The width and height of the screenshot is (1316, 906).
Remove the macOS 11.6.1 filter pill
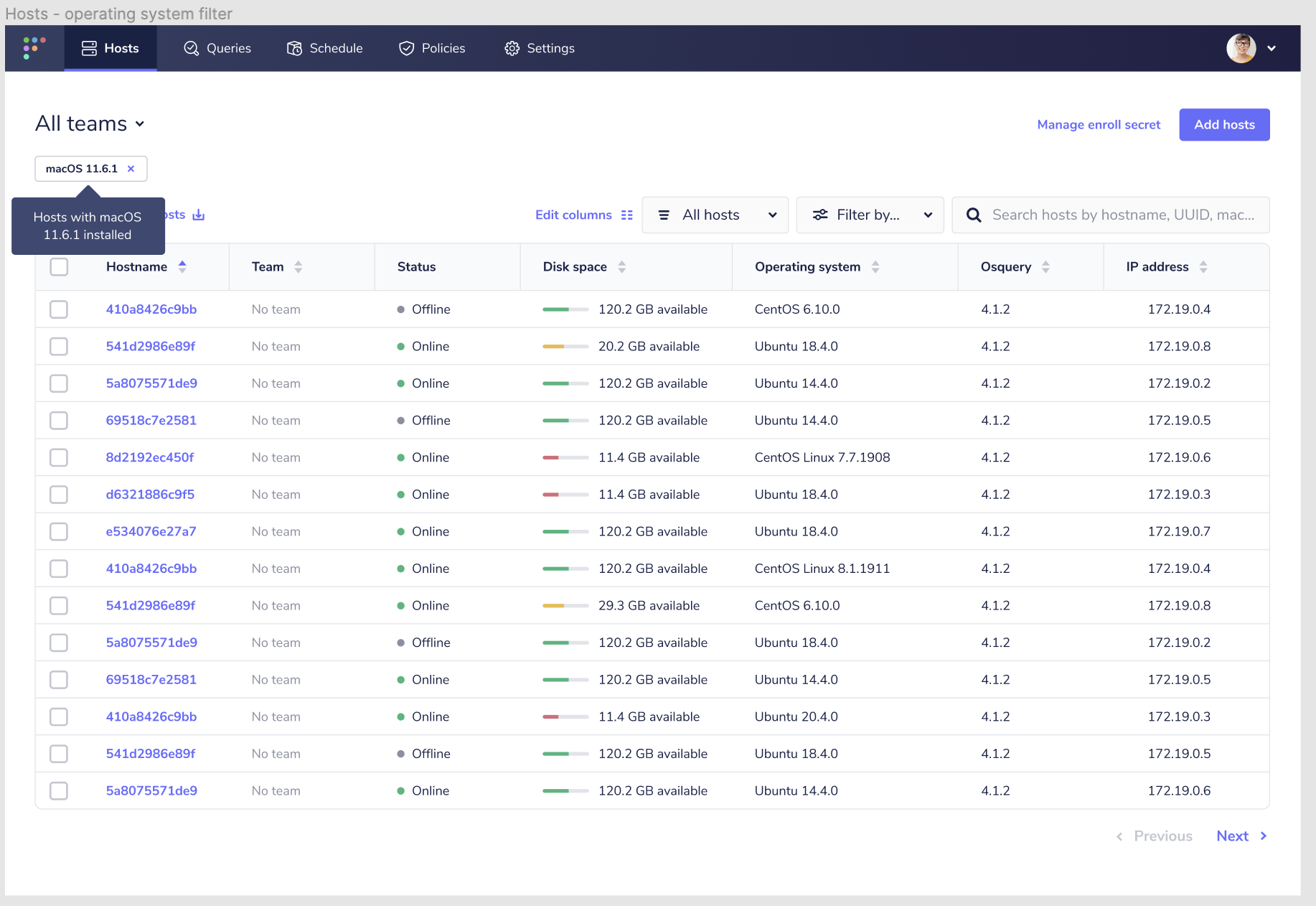pos(131,169)
